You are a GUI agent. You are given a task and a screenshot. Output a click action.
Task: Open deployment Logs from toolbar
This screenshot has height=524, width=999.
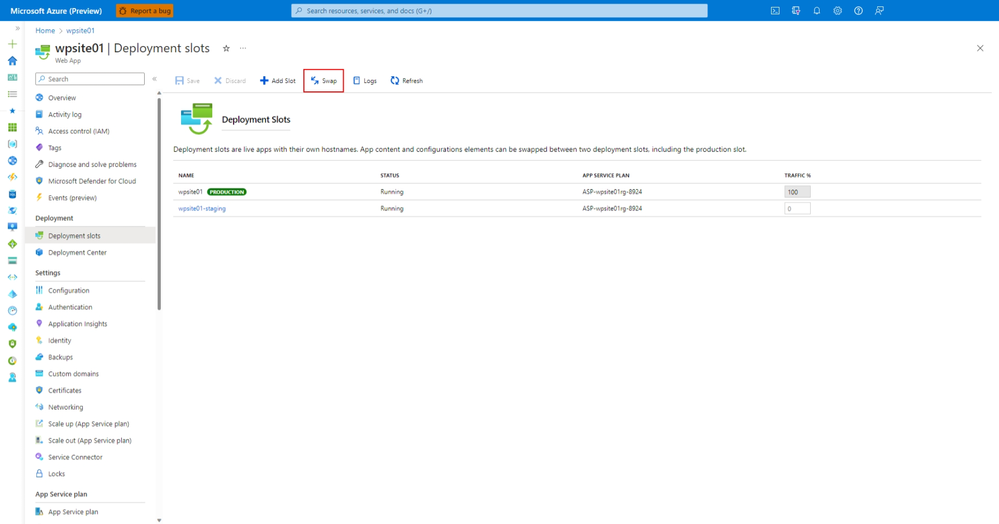[365, 81]
